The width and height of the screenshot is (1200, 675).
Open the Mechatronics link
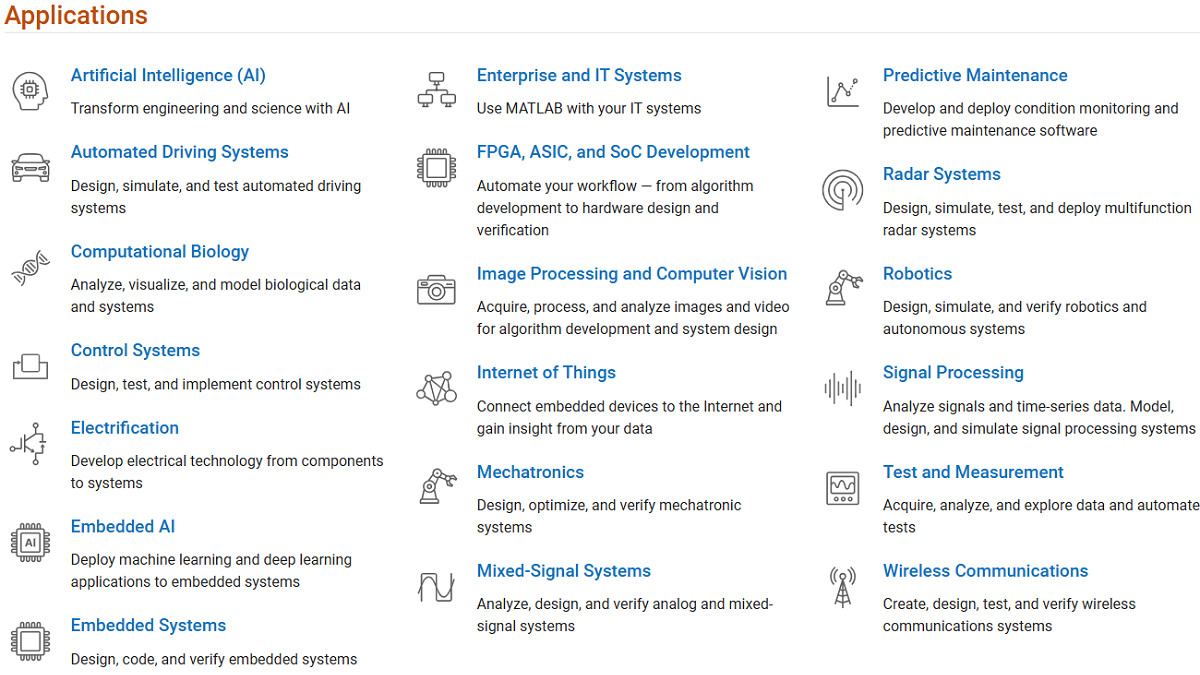pyautogui.click(x=530, y=472)
